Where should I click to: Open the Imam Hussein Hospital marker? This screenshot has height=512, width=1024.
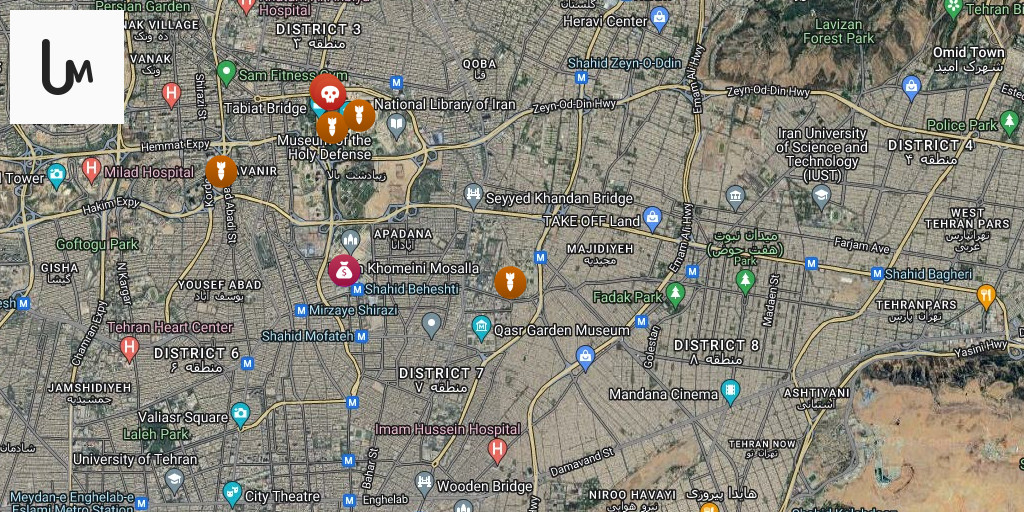(498, 451)
